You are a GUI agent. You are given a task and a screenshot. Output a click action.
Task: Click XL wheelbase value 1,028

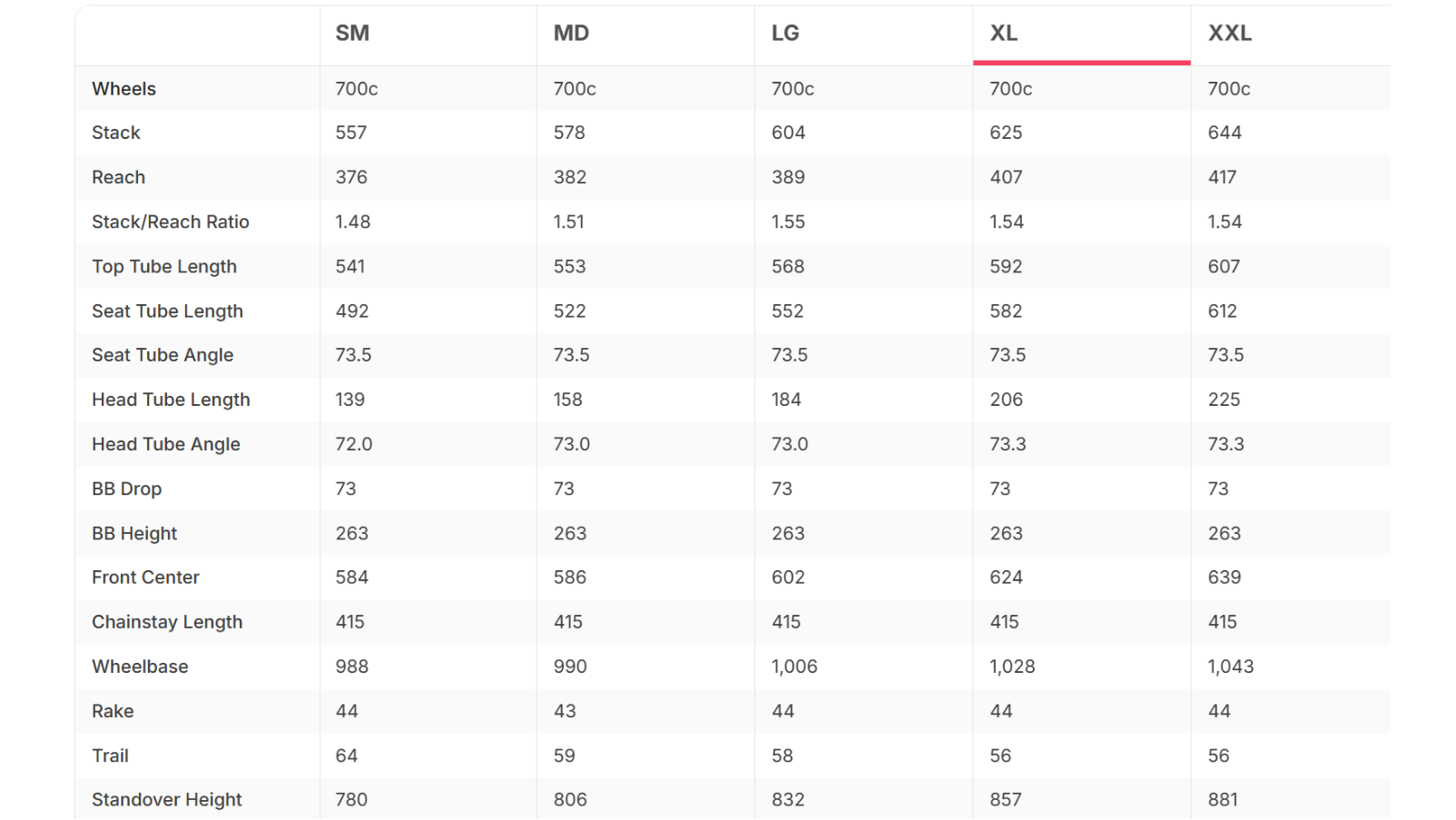click(x=1012, y=667)
